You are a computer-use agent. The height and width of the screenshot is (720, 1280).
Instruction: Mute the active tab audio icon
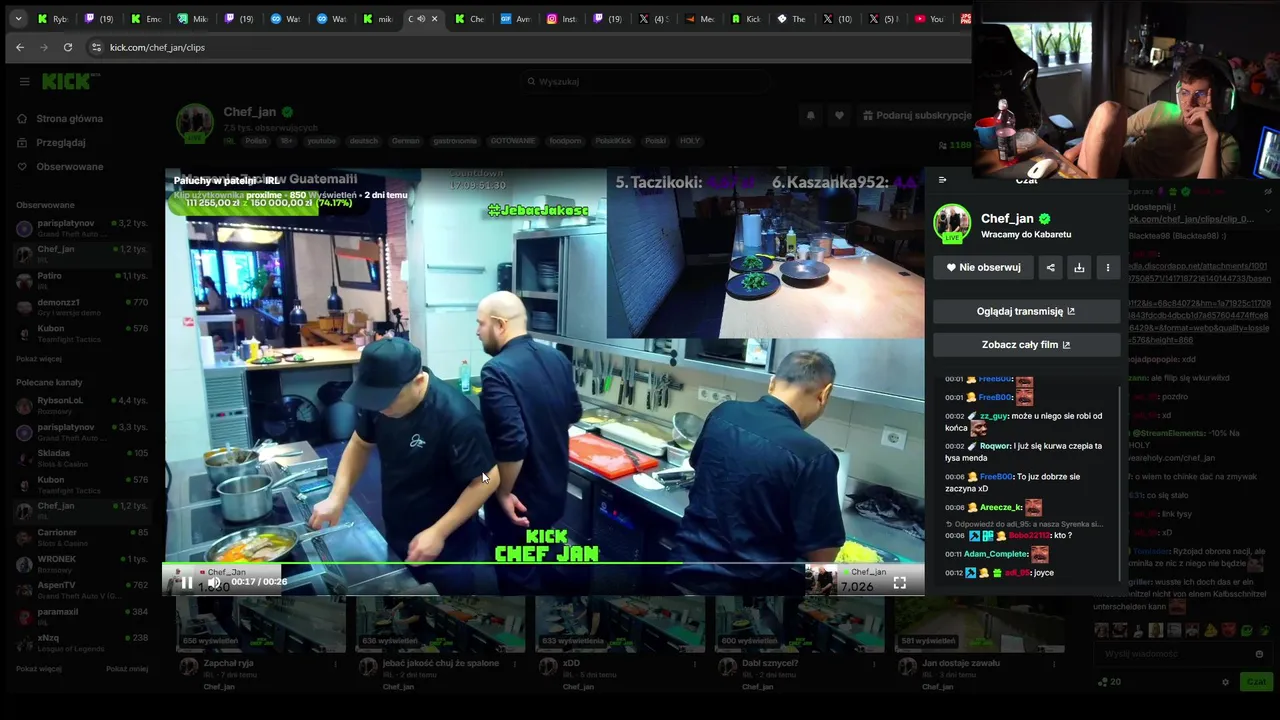(x=421, y=18)
